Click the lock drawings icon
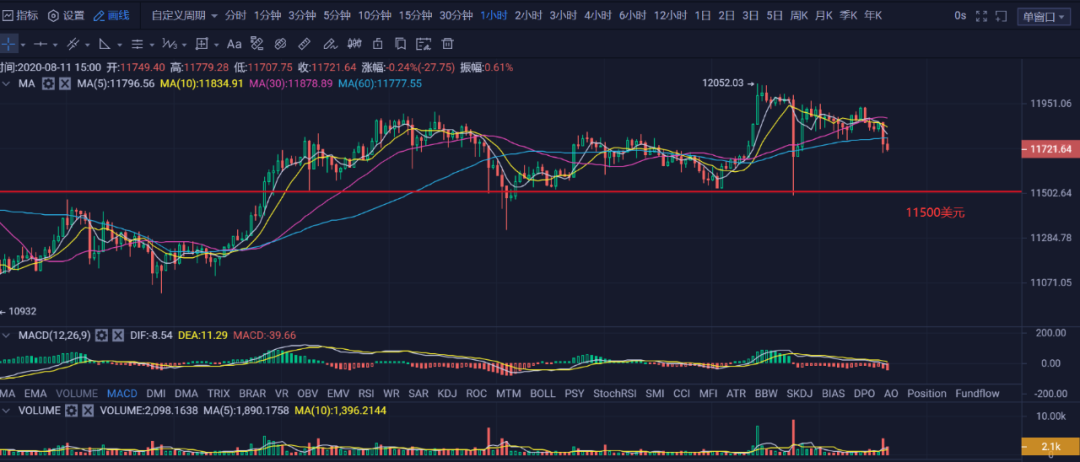 point(376,44)
